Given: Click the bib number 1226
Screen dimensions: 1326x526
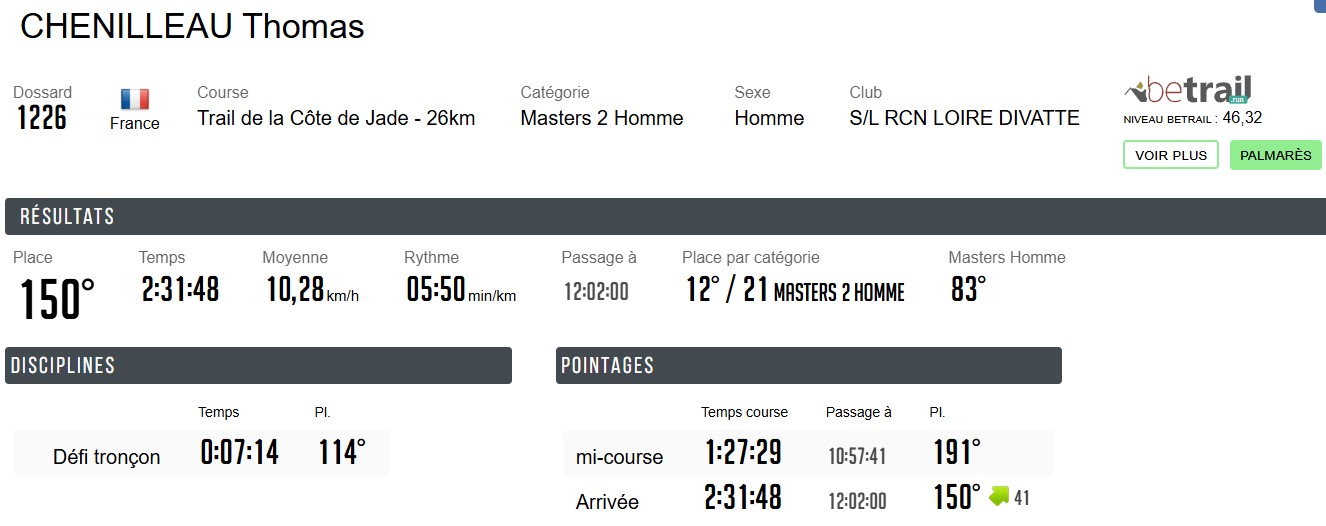Looking at the screenshot, I should coord(42,119).
